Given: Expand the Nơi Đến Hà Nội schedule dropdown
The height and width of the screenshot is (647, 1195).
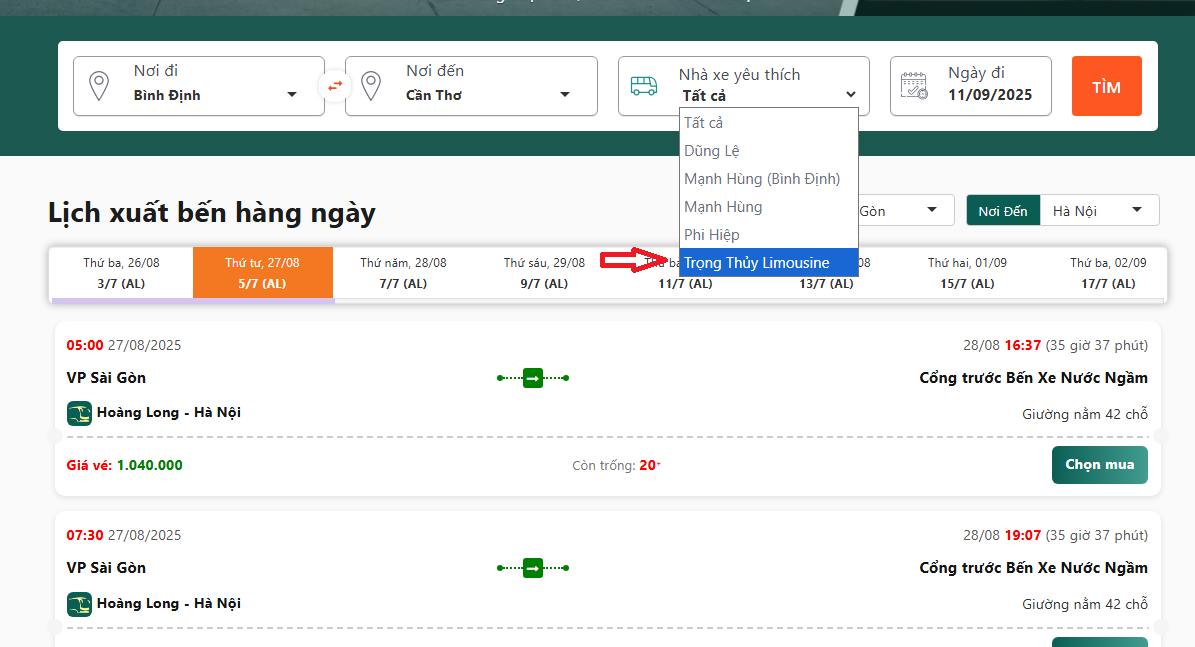Looking at the screenshot, I should point(1098,211).
